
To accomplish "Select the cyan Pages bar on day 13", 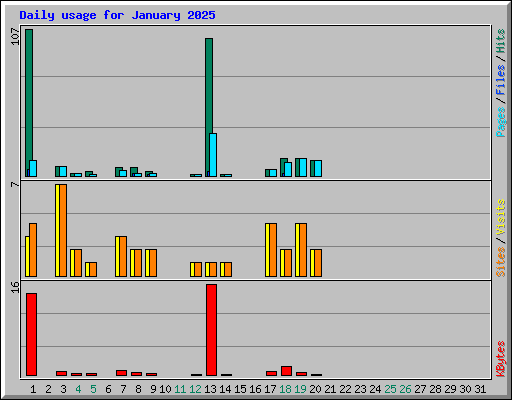I will point(213,155).
